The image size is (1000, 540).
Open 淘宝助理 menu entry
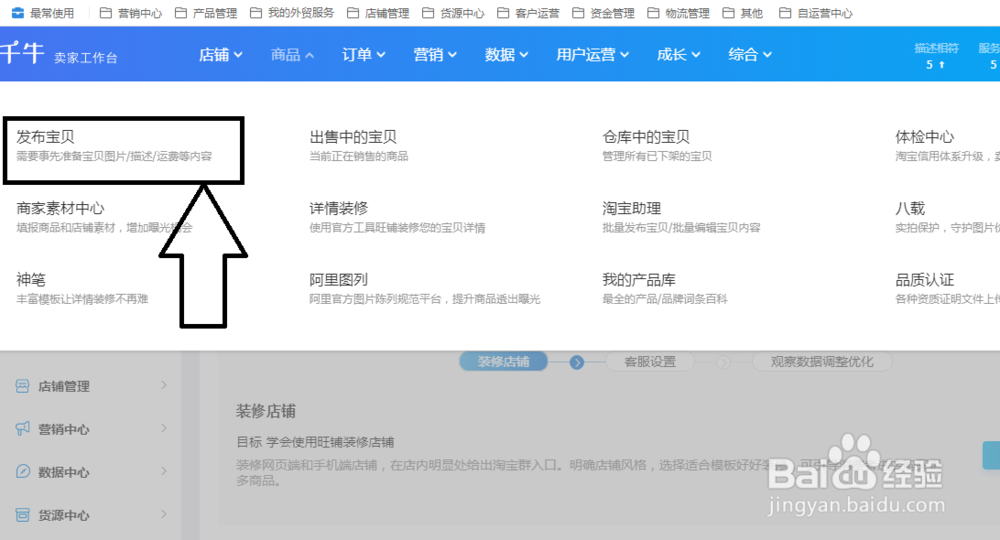[631, 208]
